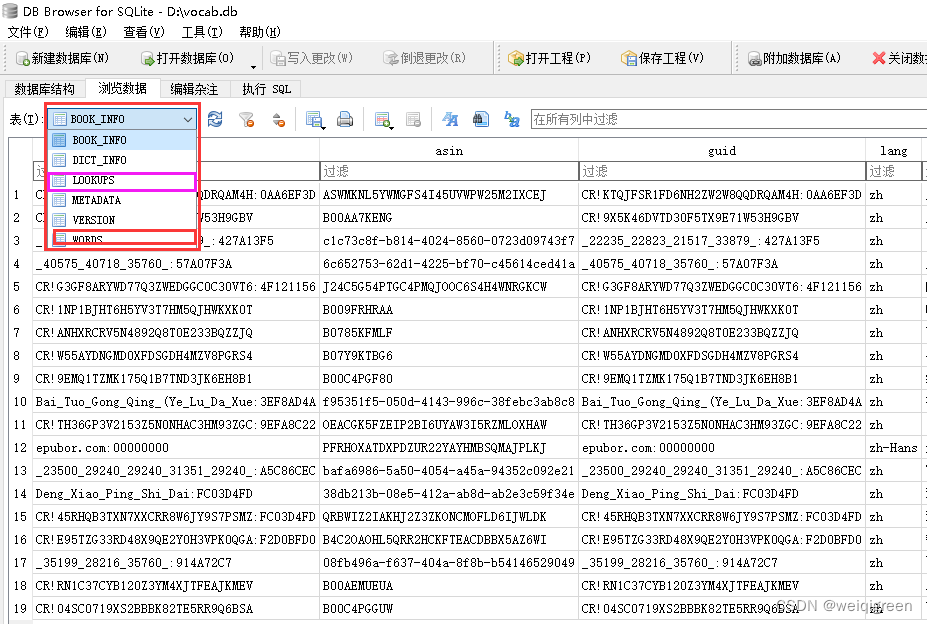Screen dimensions: 927x624
Task: Click the delete record icon
Action: pyautogui.click(x=413, y=119)
